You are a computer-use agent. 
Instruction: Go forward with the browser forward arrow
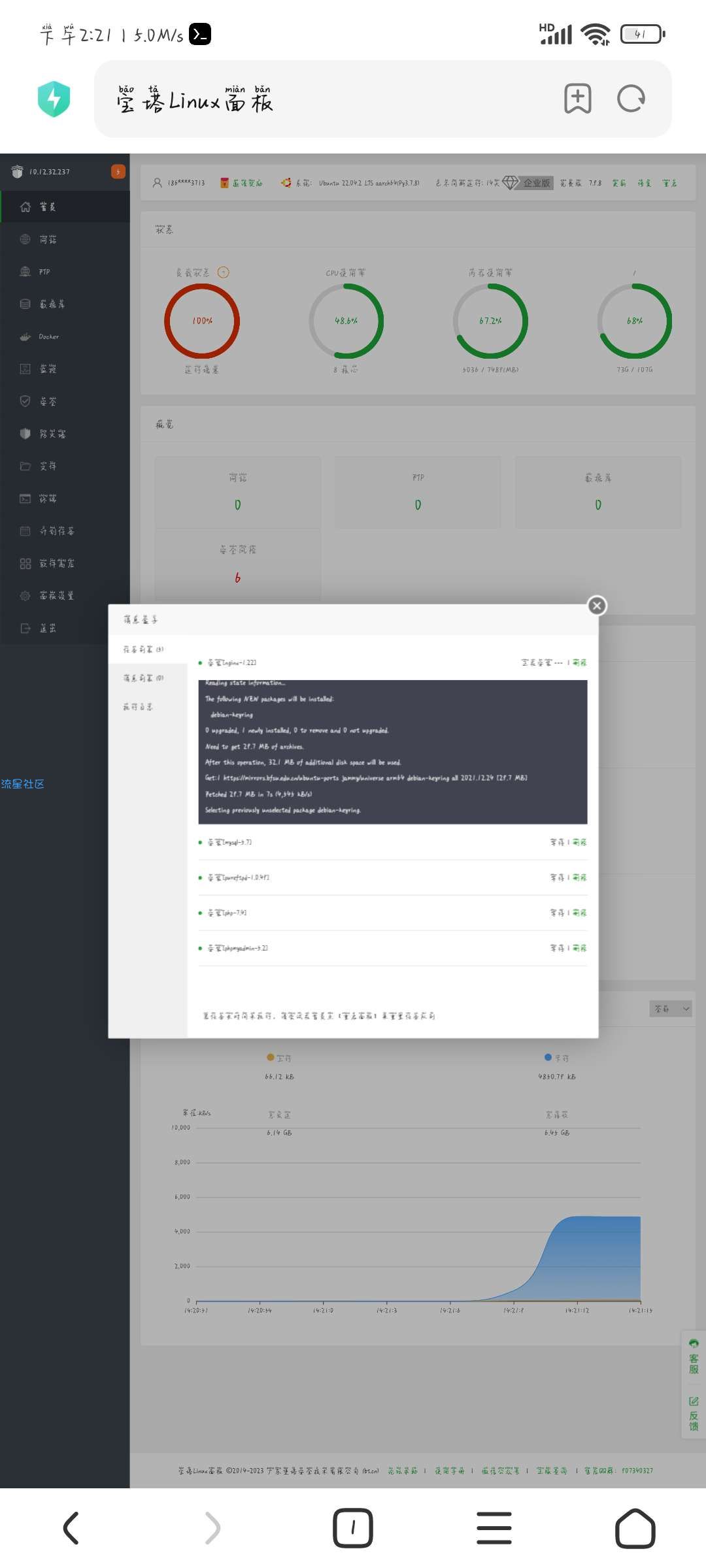(212, 1528)
